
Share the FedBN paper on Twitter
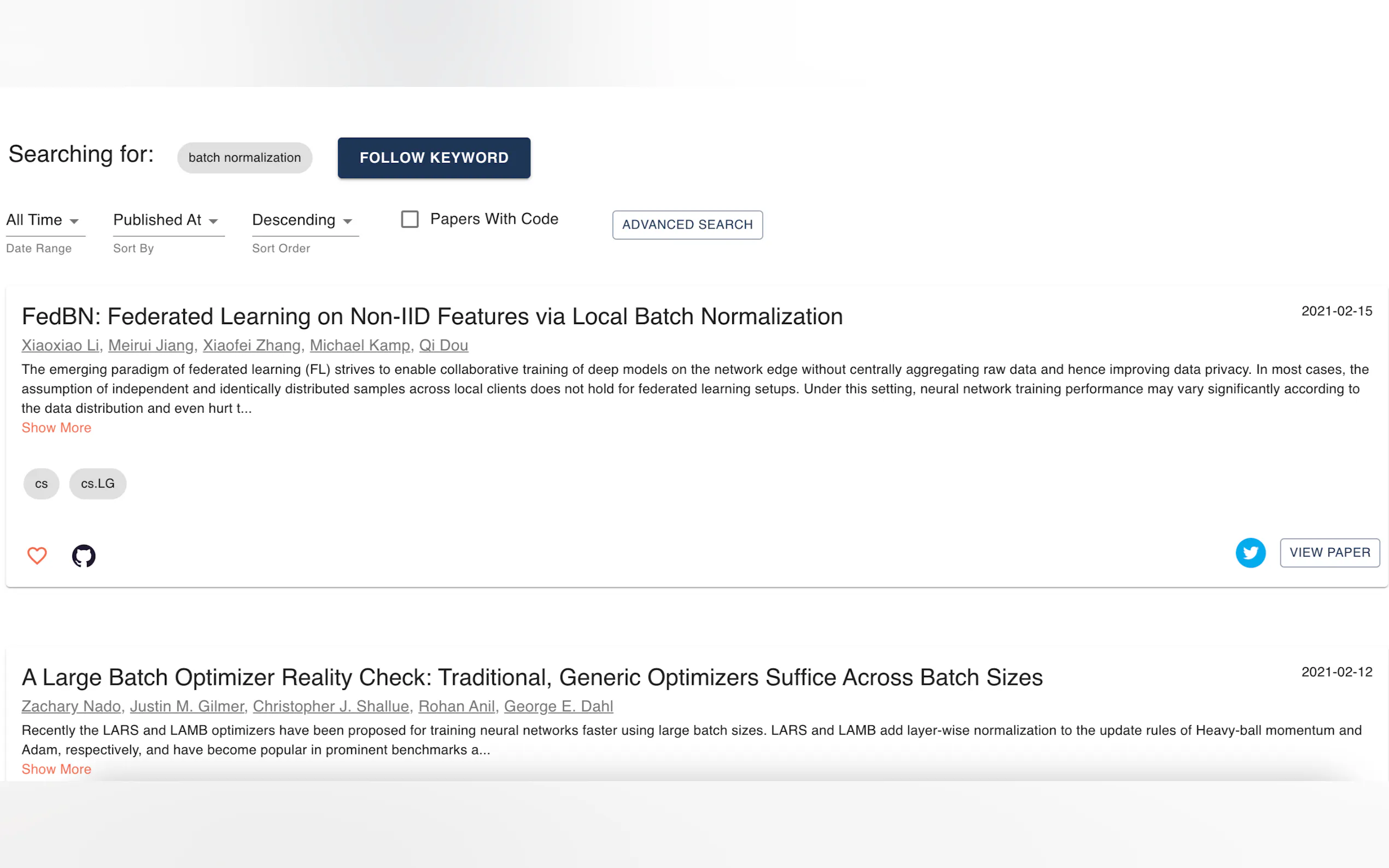1250,552
